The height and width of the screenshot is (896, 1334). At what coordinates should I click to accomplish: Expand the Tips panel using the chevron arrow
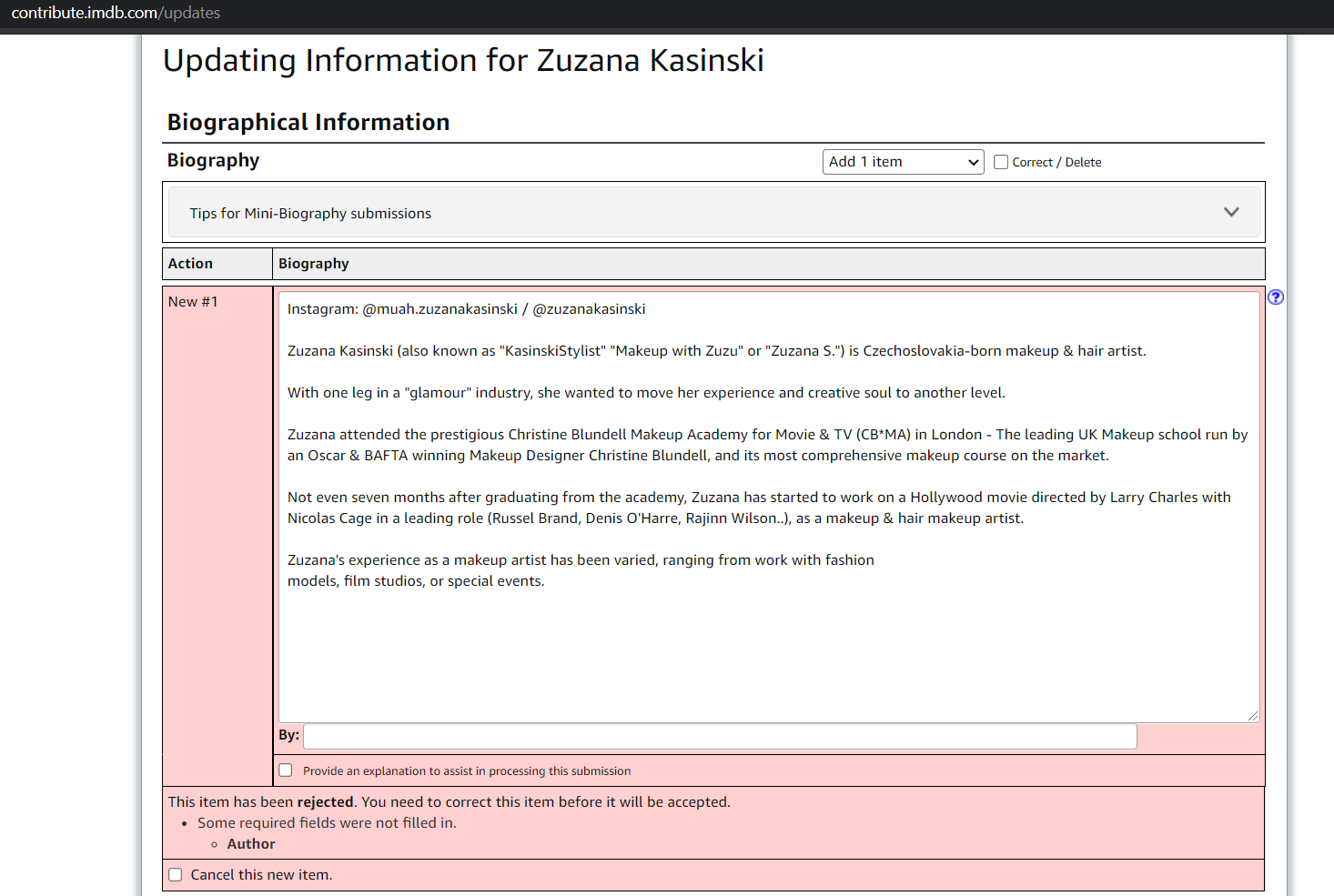(1231, 212)
